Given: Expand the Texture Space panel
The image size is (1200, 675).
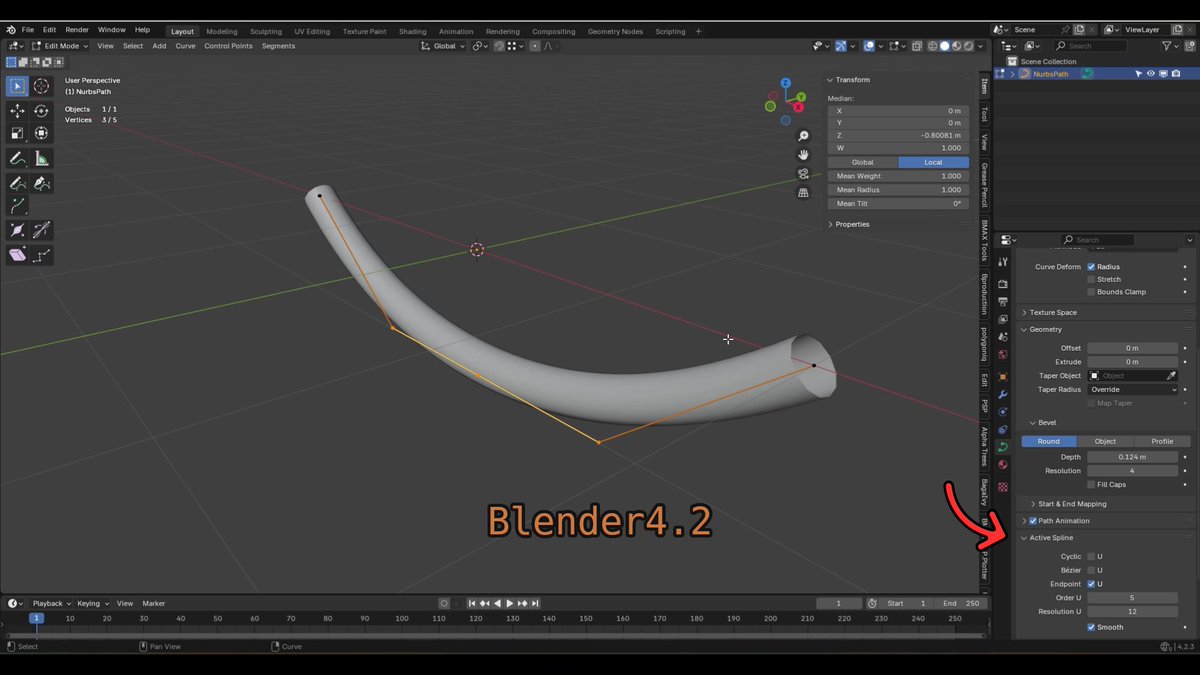Looking at the screenshot, I should pyautogui.click(x=1052, y=312).
